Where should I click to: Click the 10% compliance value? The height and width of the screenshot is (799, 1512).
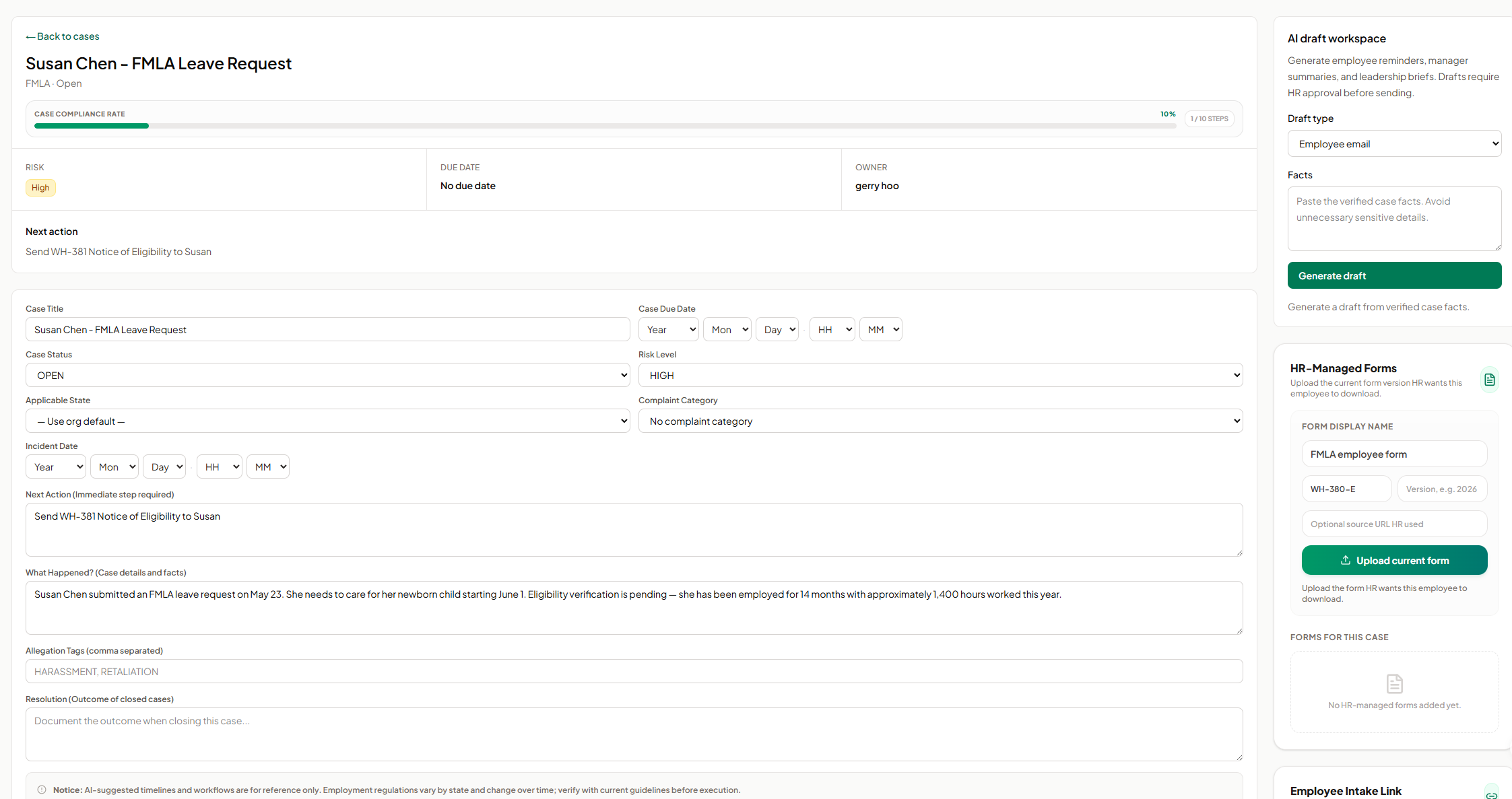pos(1168,114)
